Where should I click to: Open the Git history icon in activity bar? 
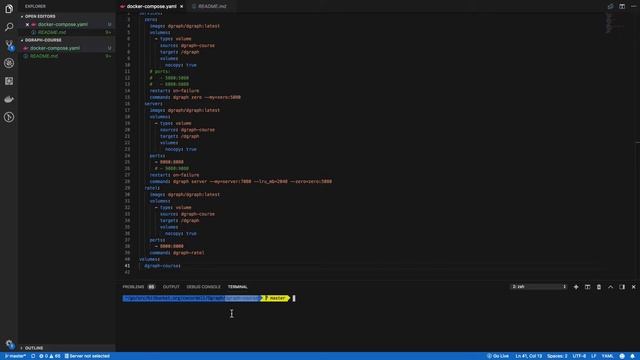pos(9,117)
